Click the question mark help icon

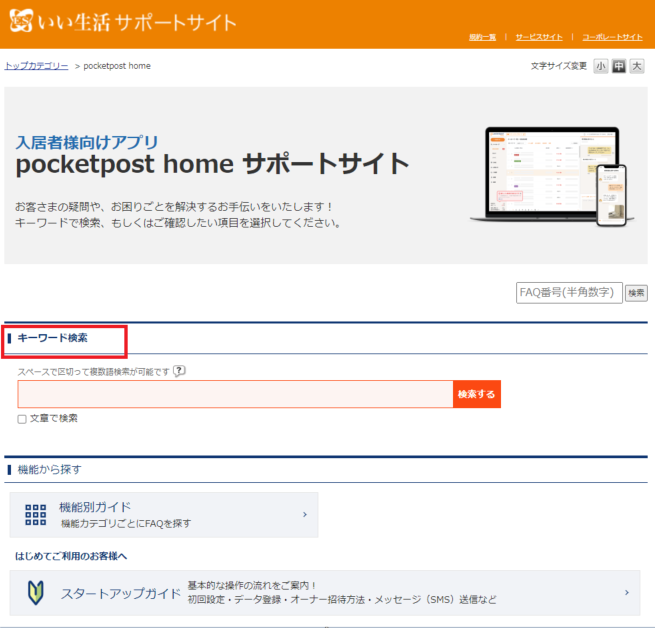[x=179, y=371]
